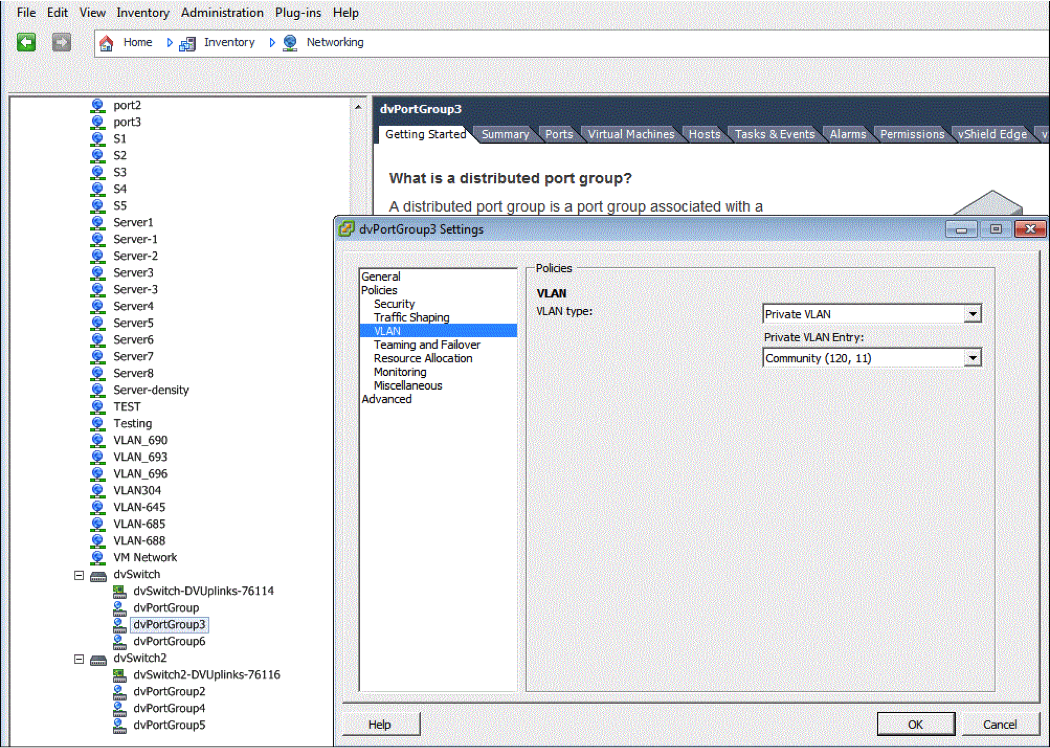Open the Private VLAN Entry dropdown
This screenshot has width=1050, height=748.
972,358
